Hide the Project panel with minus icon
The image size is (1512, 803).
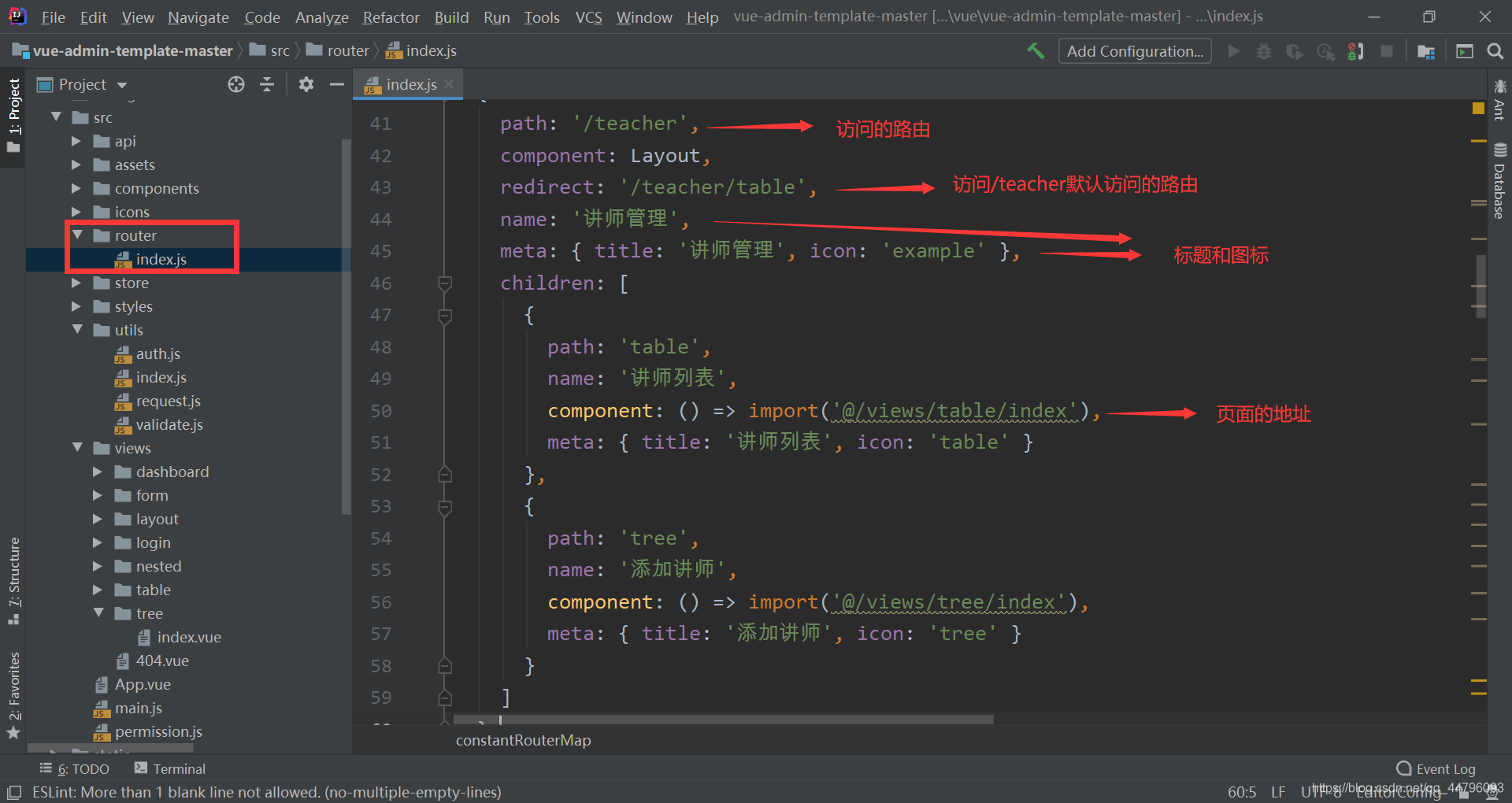pos(337,84)
